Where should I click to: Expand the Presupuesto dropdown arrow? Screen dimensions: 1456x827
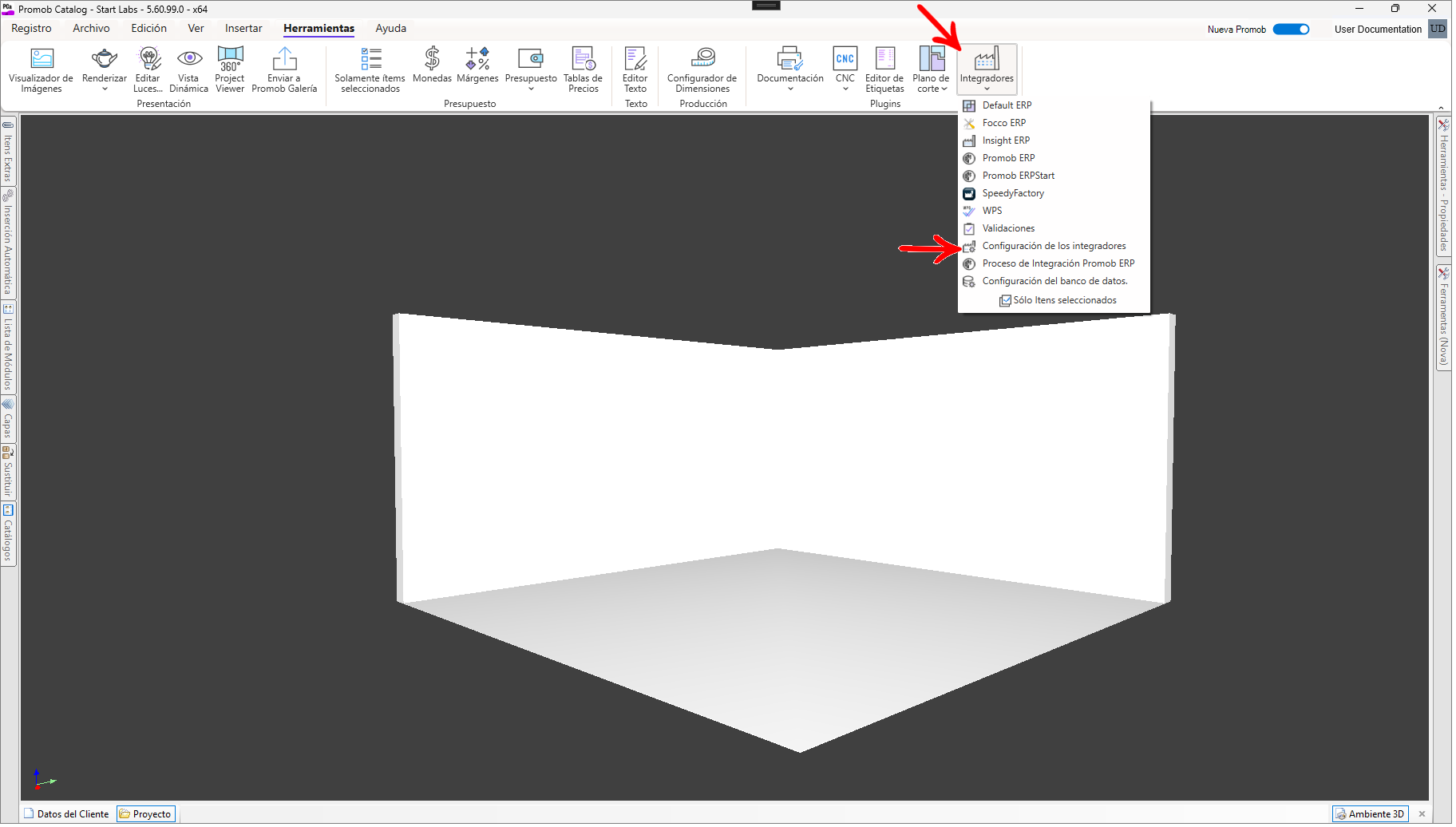pyautogui.click(x=531, y=89)
